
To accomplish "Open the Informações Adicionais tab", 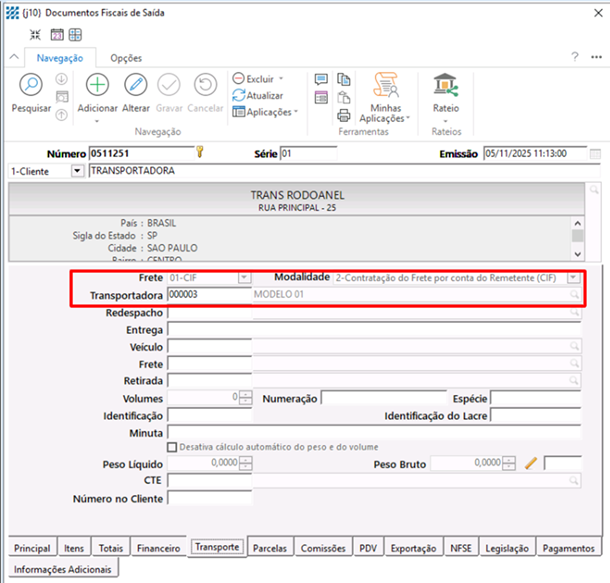I will coord(61,569).
